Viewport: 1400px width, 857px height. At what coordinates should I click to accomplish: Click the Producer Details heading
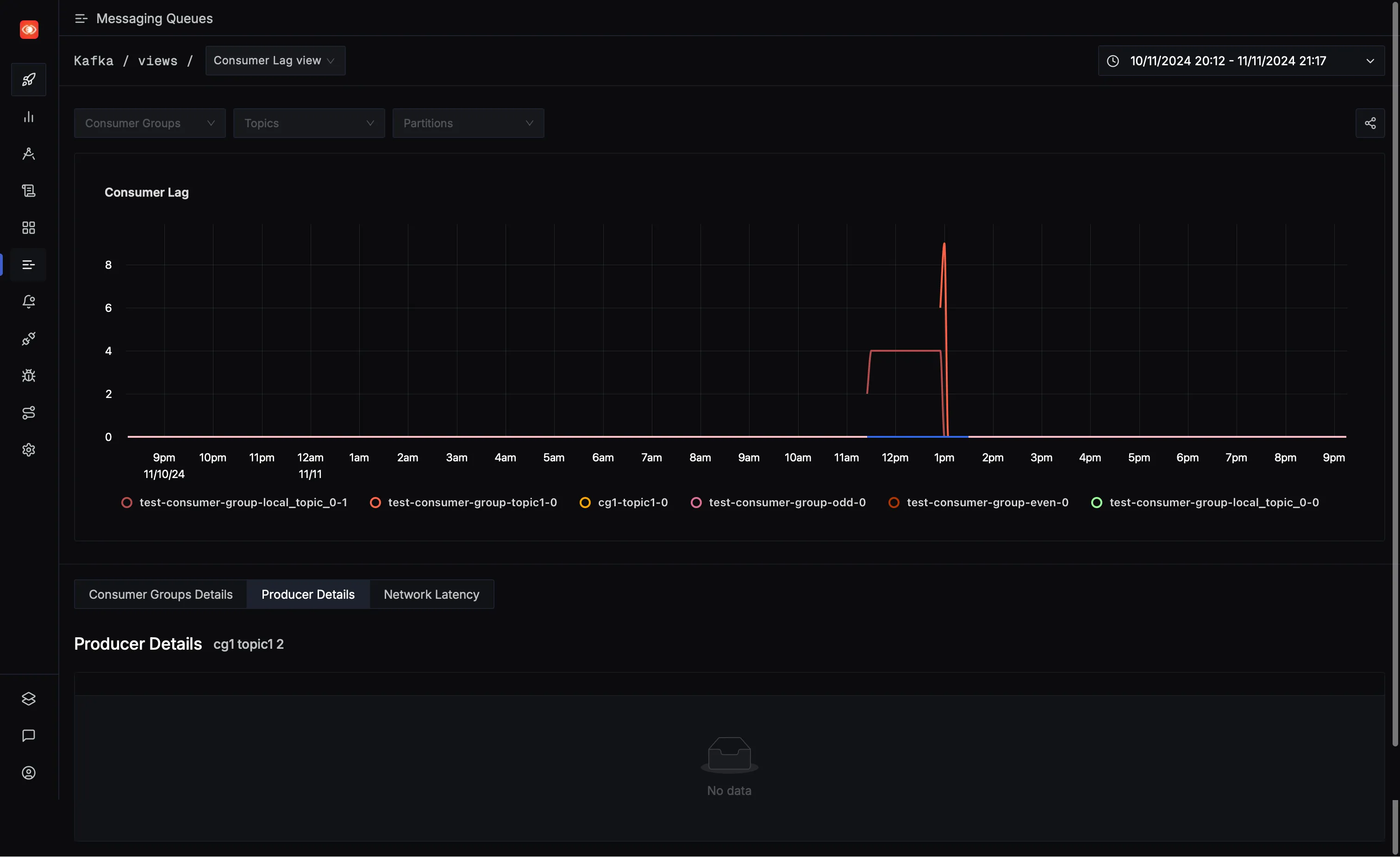click(138, 644)
